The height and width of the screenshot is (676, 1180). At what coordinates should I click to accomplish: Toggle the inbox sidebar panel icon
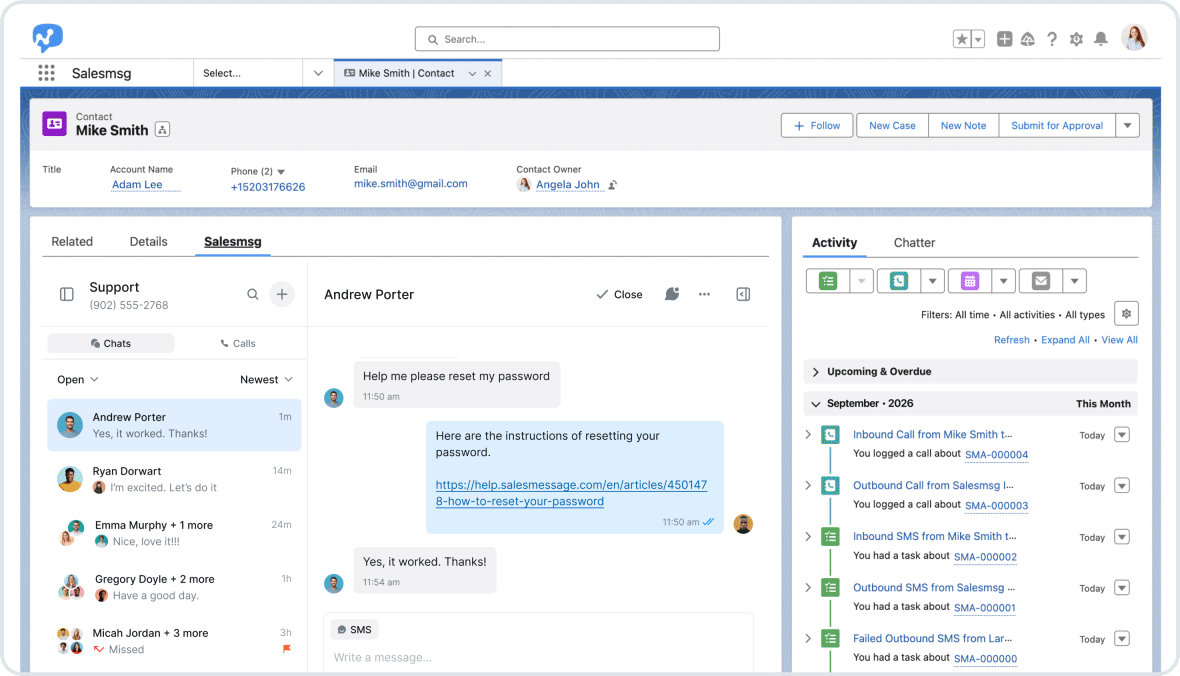coord(66,294)
